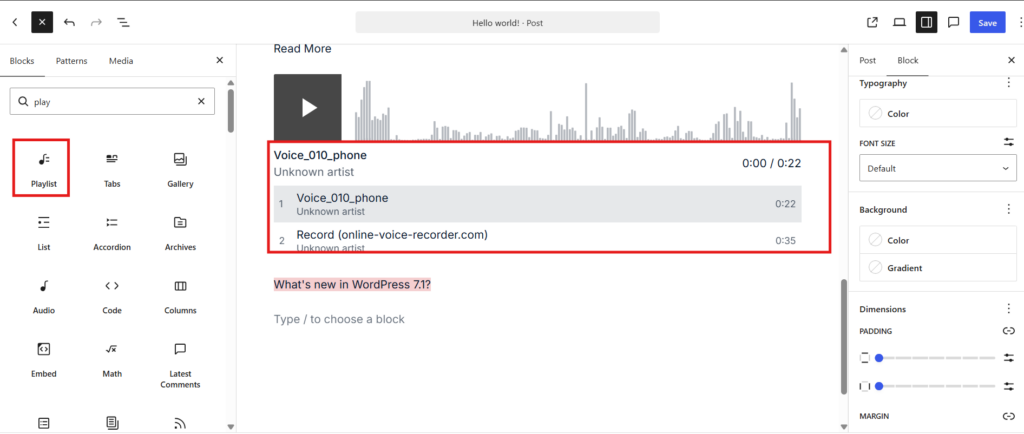The image size is (1024, 434).
Task: Toggle the settings sidebar panel
Action: tap(926, 22)
